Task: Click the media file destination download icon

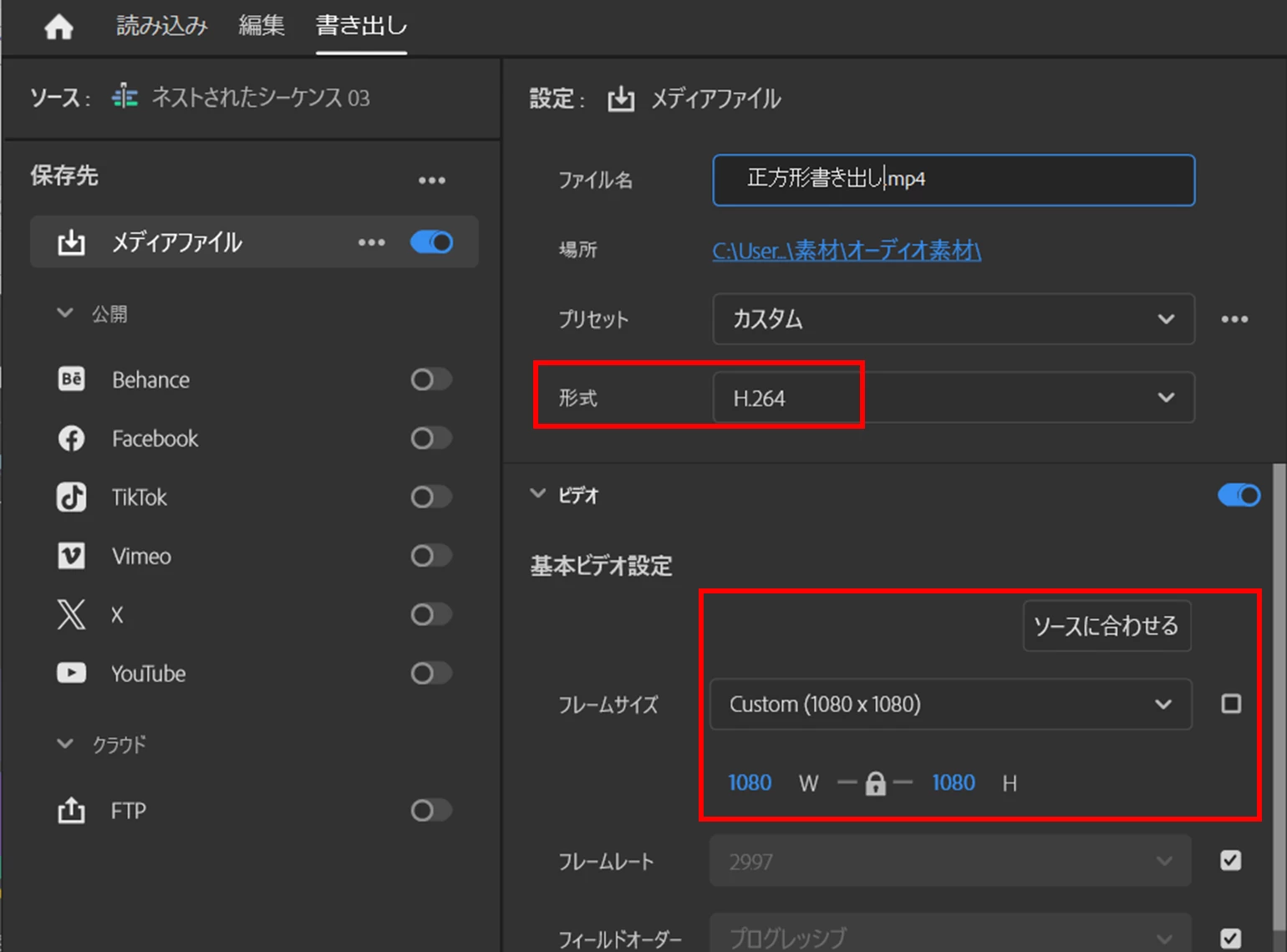Action: pyautogui.click(x=72, y=242)
